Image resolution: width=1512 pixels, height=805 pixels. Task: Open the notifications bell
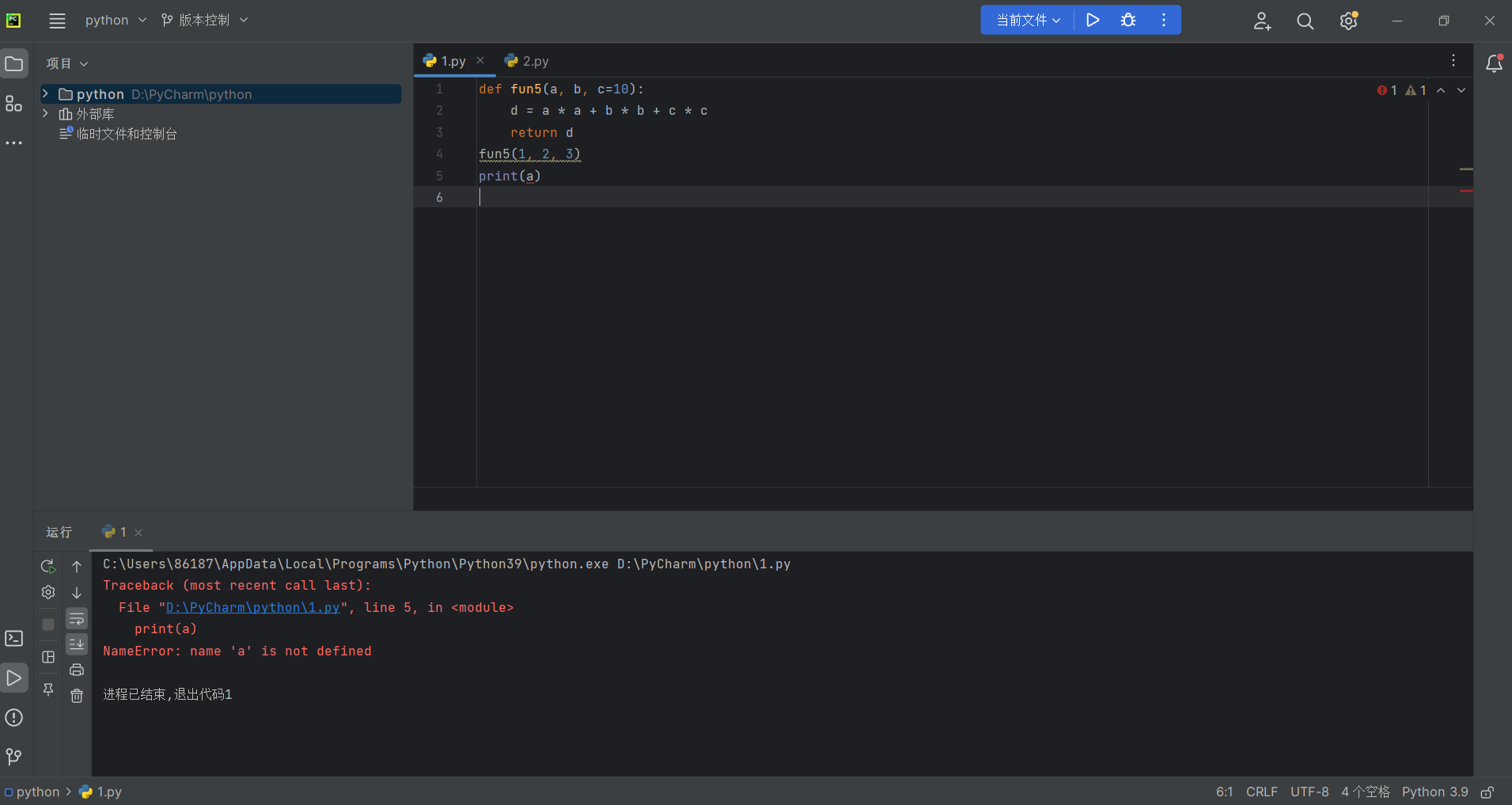(x=1494, y=63)
